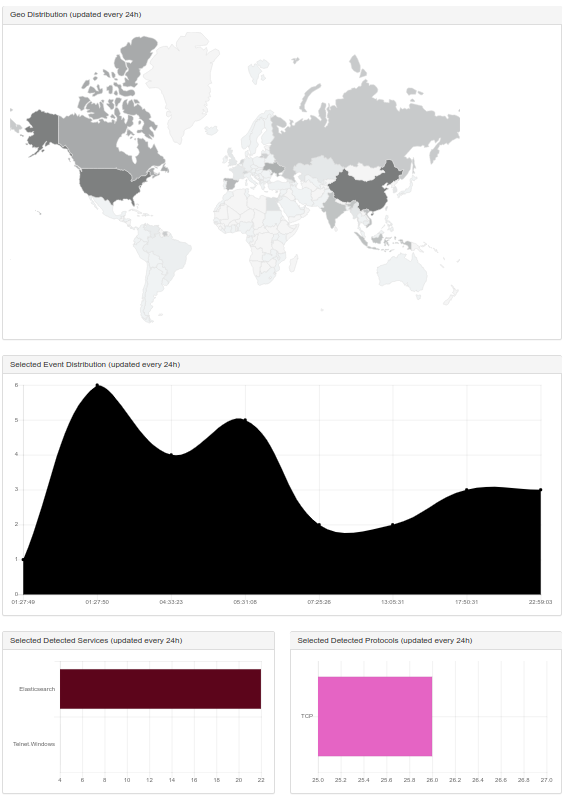Click Alaska region on the map

[42, 129]
